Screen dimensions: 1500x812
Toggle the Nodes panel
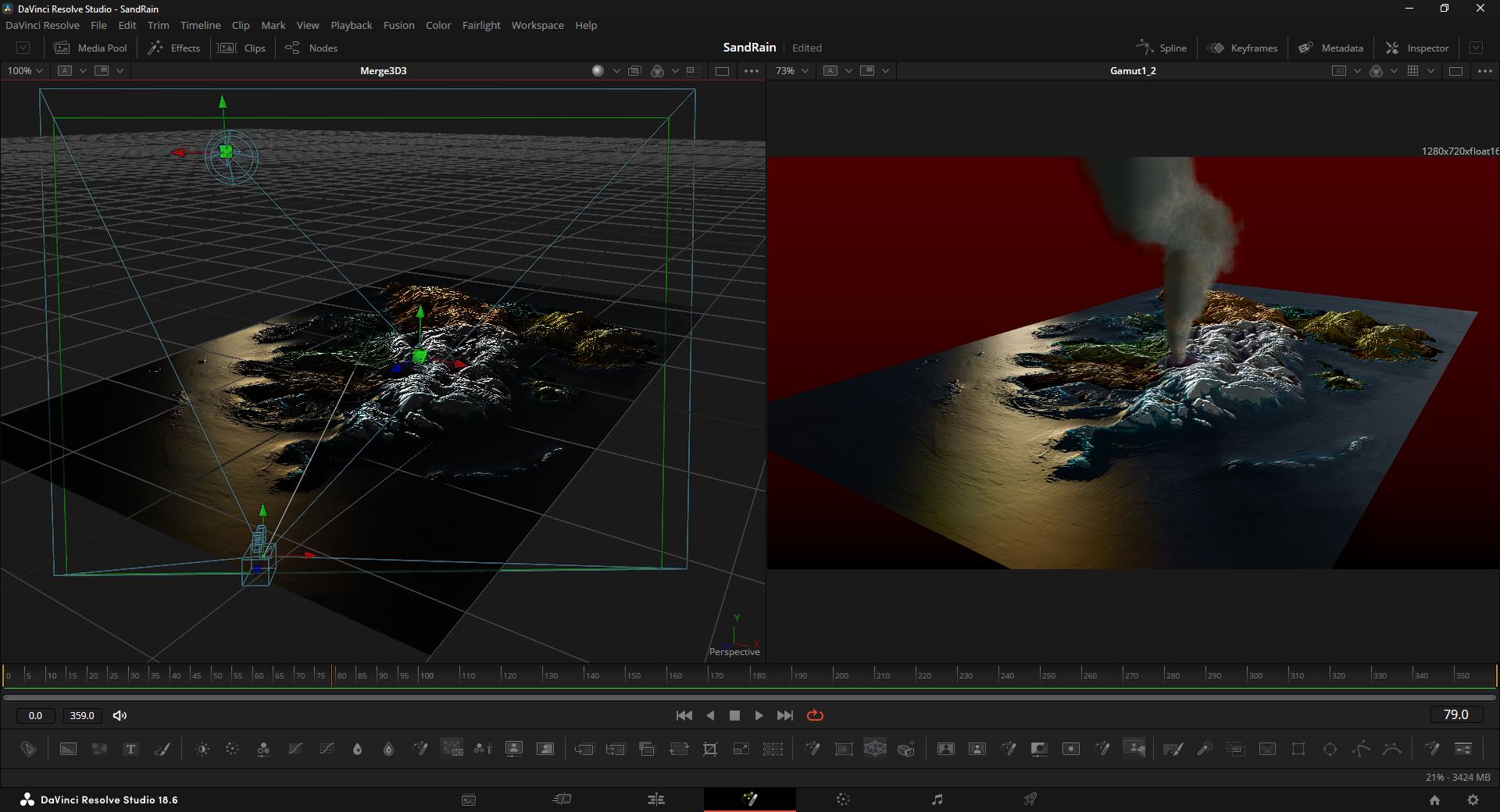pyautogui.click(x=311, y=48)
